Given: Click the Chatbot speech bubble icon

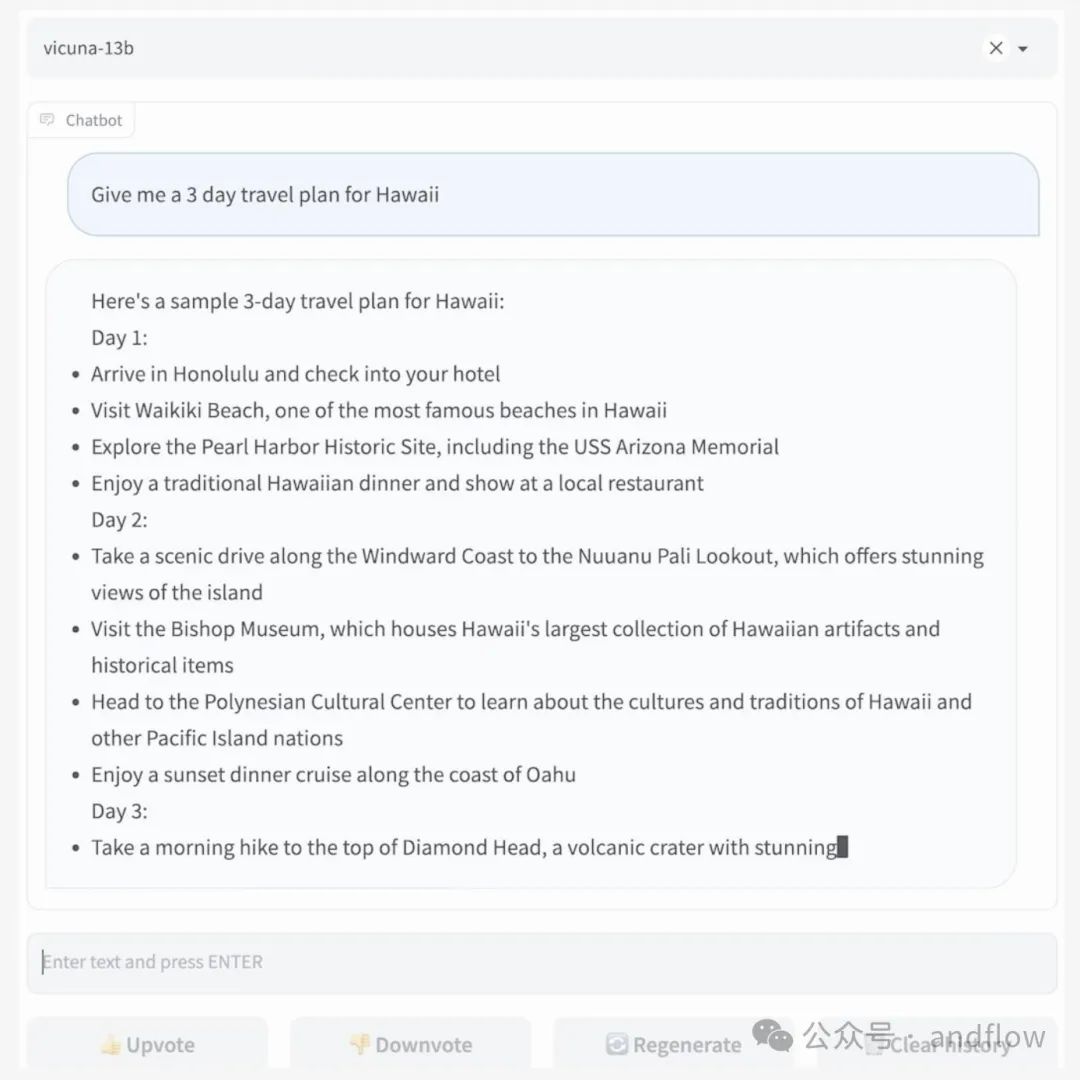Looking at the screenshot, I should point(47,120).
